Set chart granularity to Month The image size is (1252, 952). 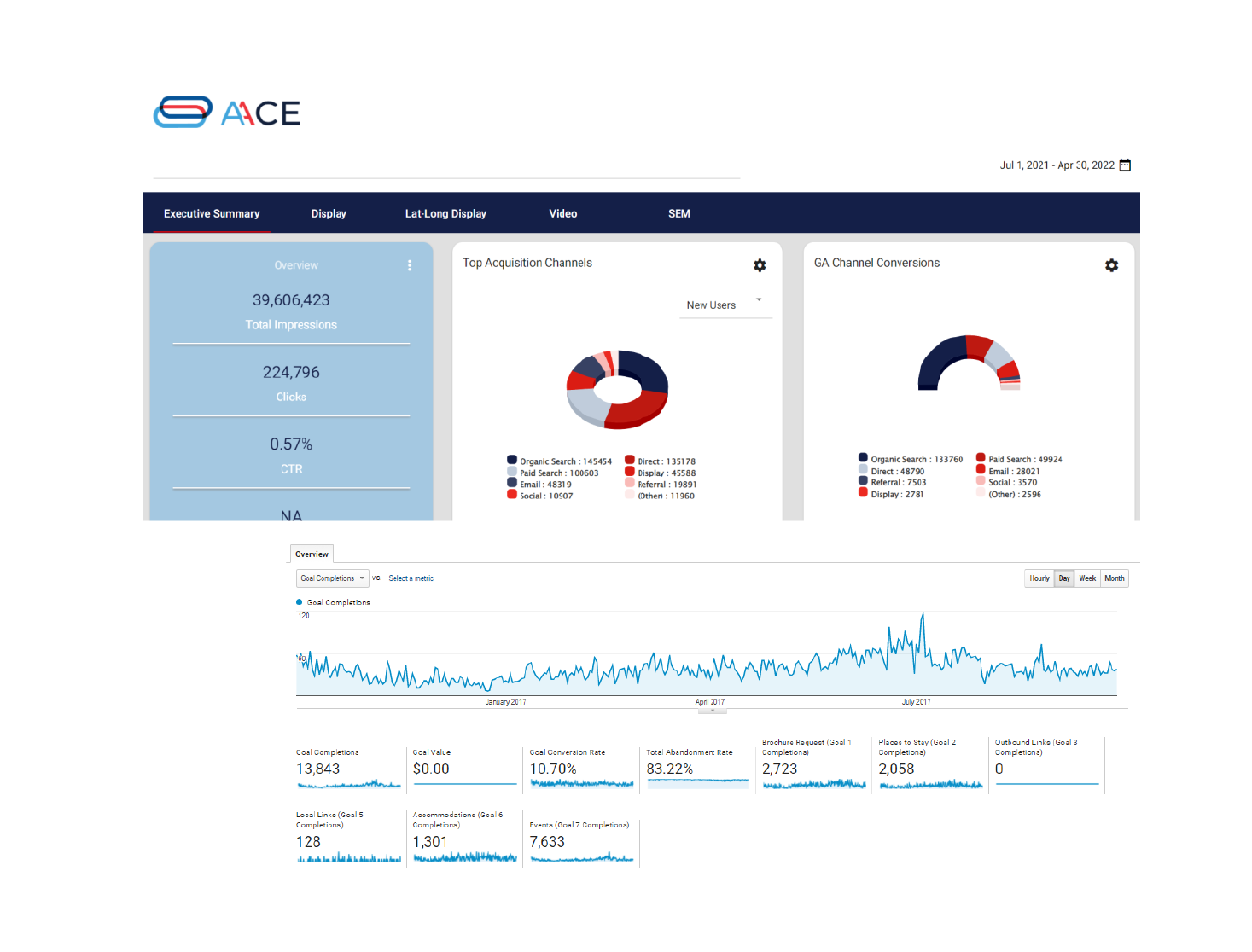click(x=1115, y=578)
